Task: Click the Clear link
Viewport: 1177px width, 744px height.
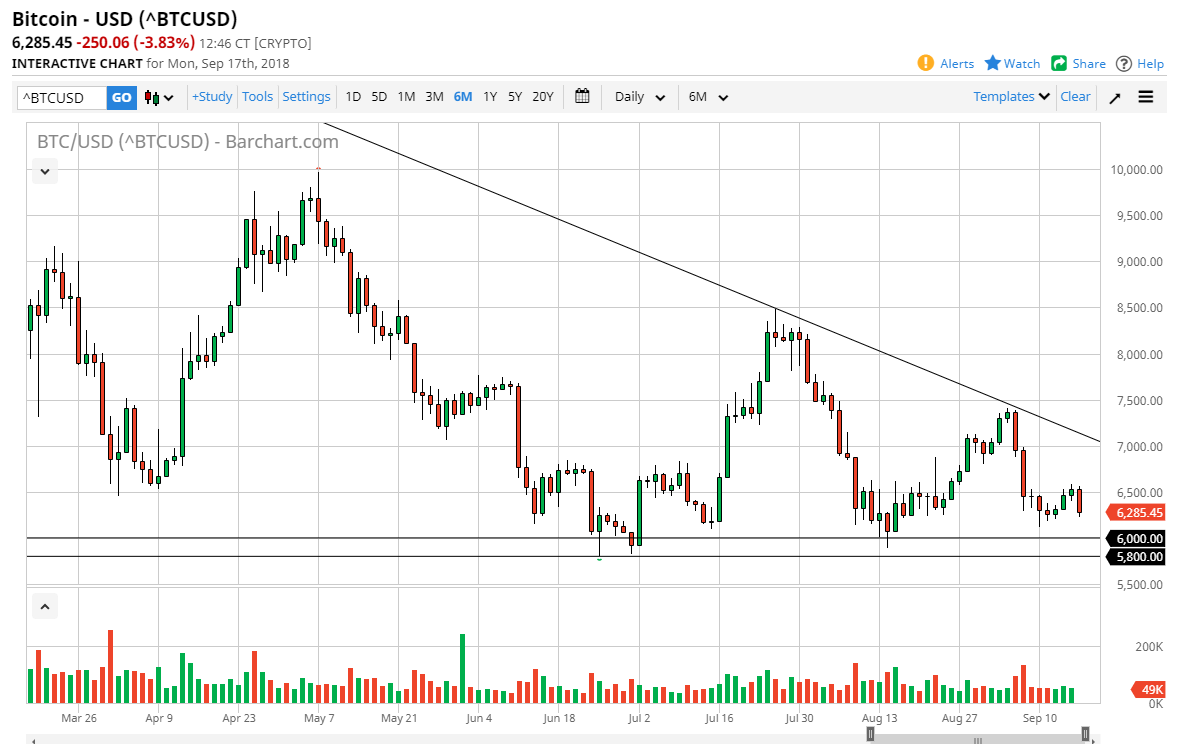Action: (x=1075, y=96)
